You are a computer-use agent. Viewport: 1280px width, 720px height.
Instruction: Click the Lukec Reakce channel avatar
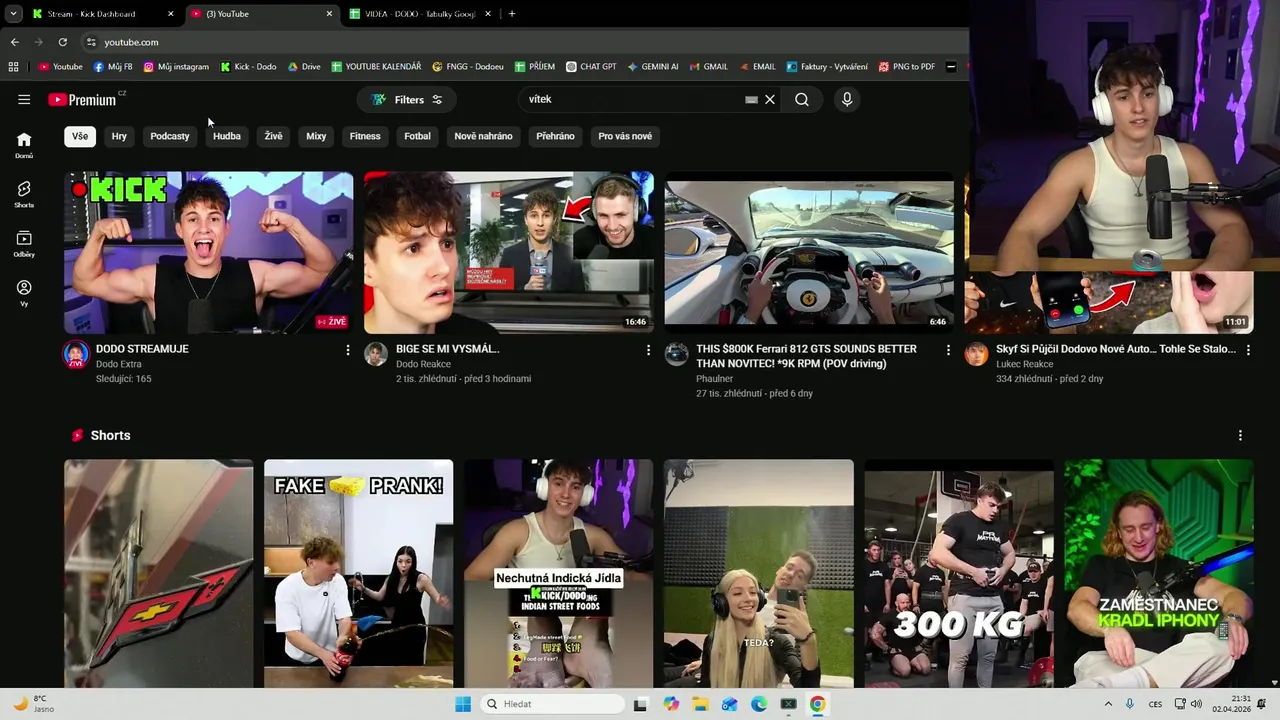tap(977, 354)
